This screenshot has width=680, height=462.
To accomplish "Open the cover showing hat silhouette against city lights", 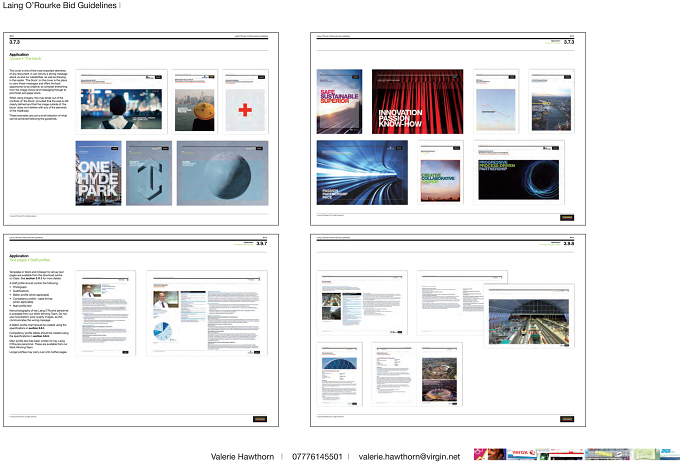I will click(x=121, y=102).
